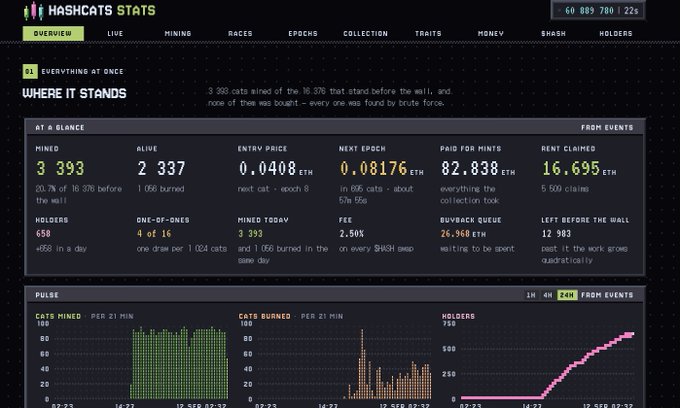680x408 pixels.
Task: Click left before the wall 12 983
Action: 556,234
